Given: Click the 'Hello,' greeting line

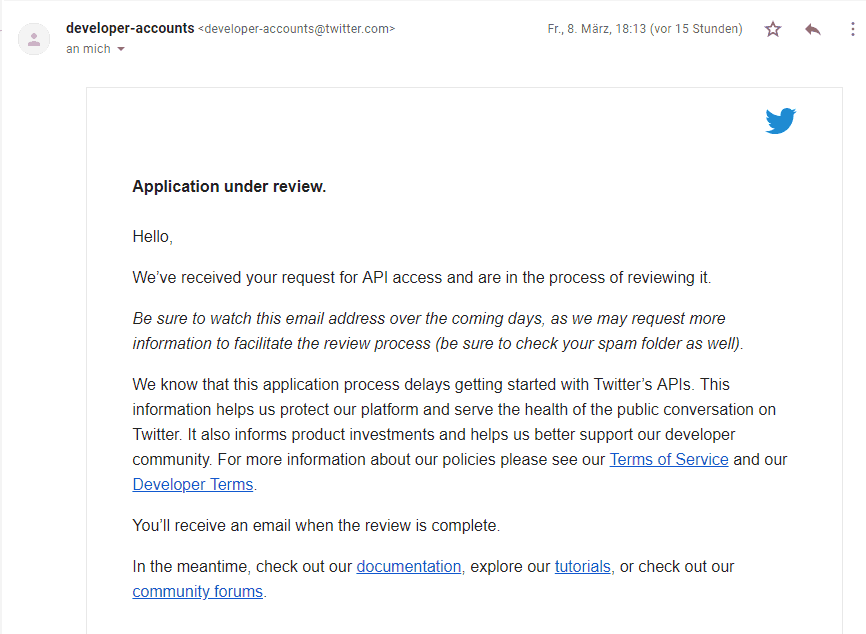Looking at the screenshot, I should 152,236.
